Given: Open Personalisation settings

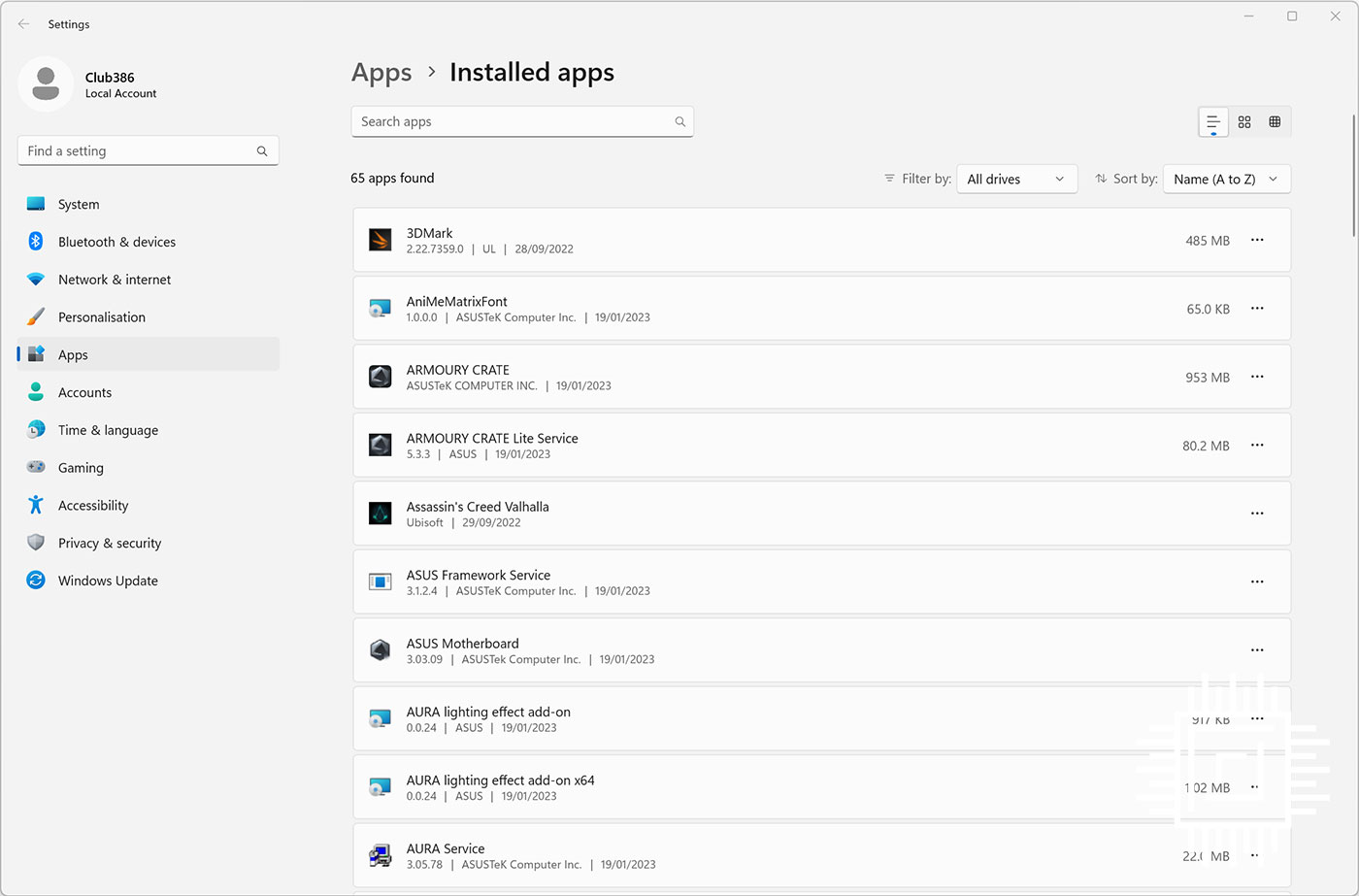Looking at the screenshot, I should (148, 317).
